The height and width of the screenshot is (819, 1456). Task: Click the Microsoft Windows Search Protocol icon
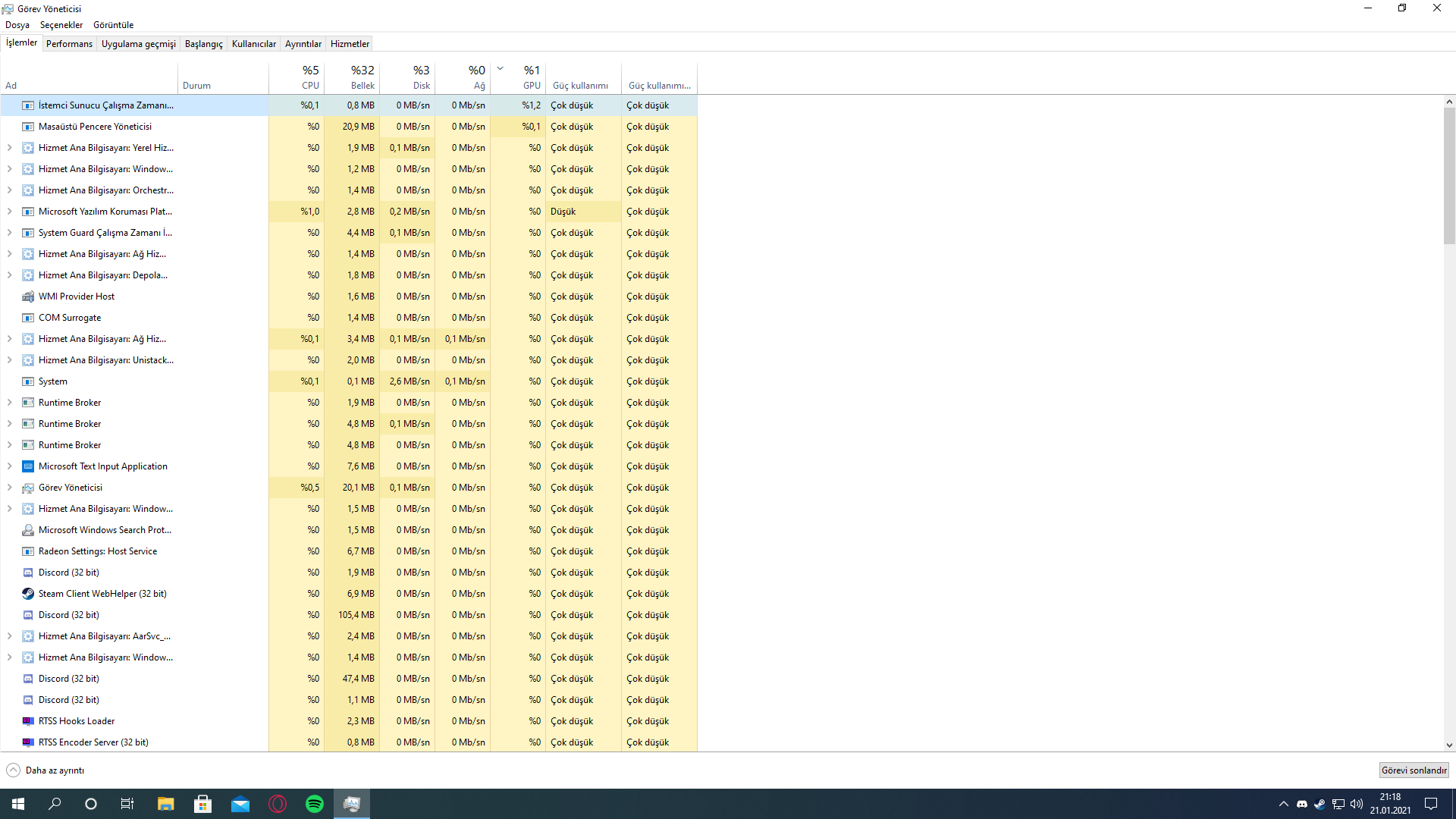coord(28,530)
